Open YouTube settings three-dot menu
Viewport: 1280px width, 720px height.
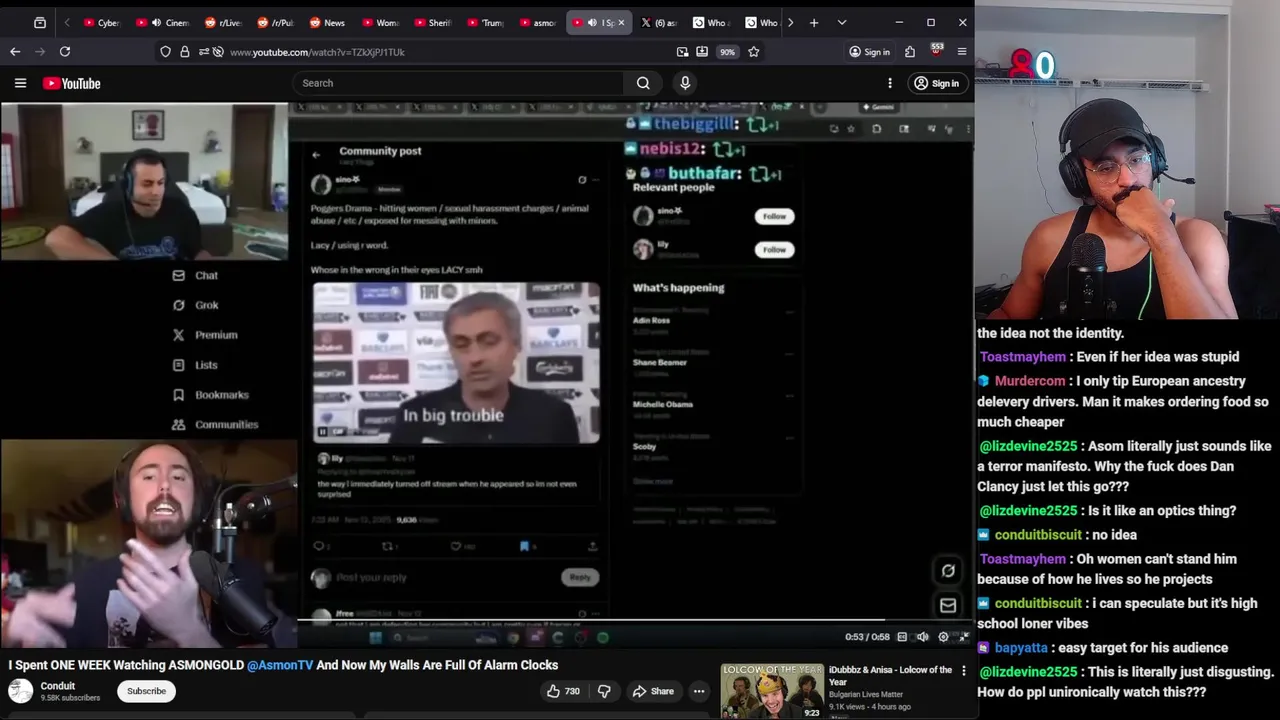890,83
